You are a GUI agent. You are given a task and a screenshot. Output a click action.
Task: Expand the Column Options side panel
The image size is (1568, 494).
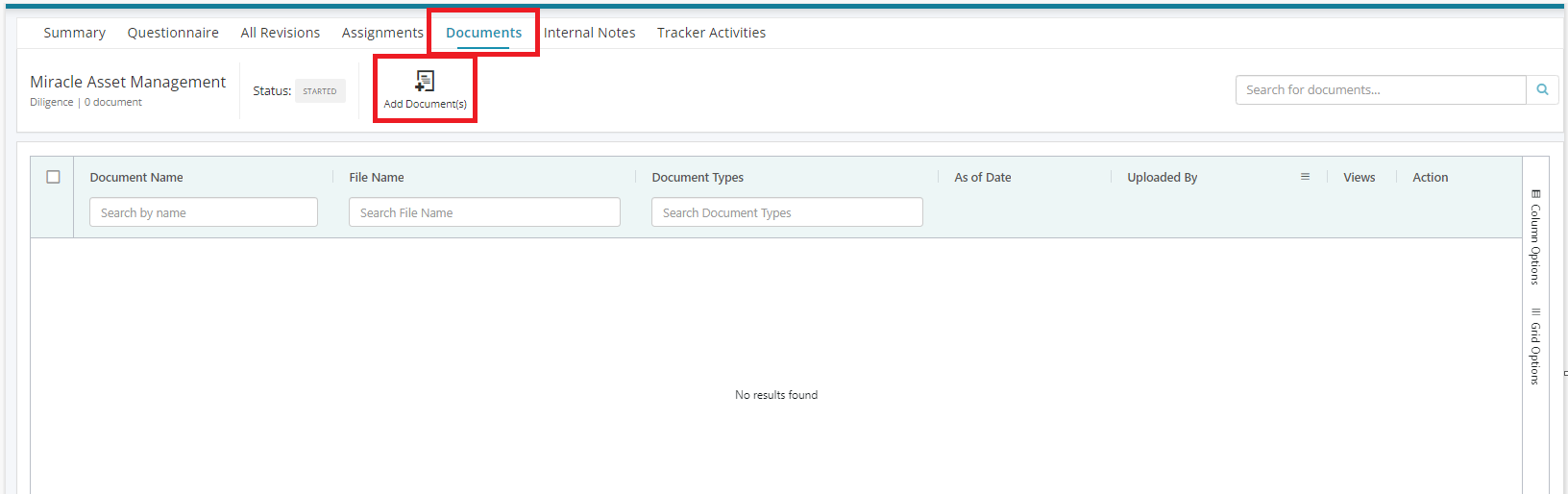coord(1535,236)
